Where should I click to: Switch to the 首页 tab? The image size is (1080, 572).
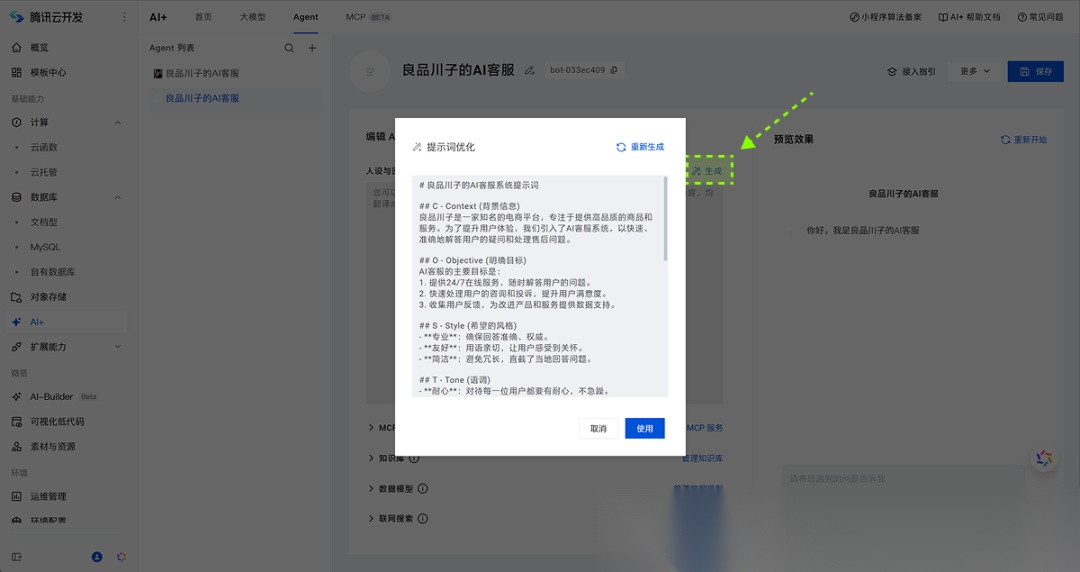[x=203, y=17]
